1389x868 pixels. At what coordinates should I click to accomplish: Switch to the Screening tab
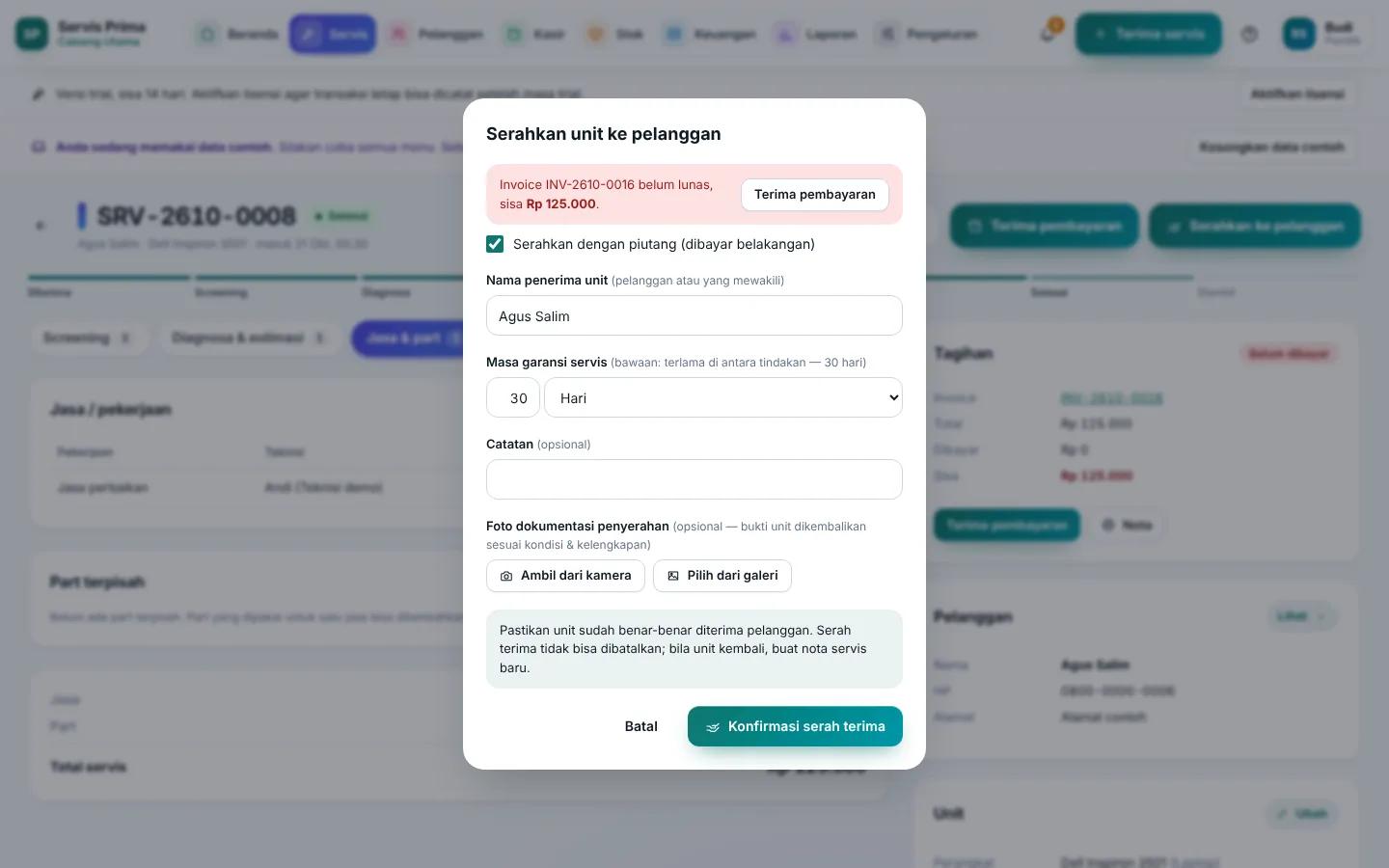tap(87, 339)
